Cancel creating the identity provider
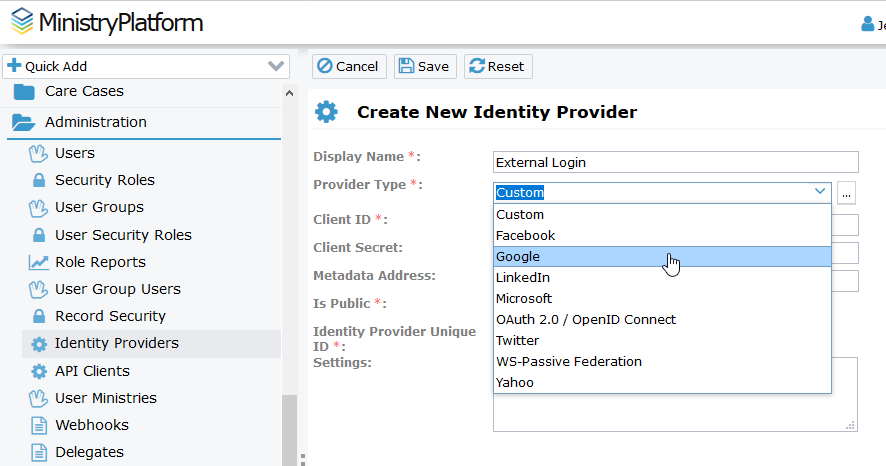 click(349, 66)
